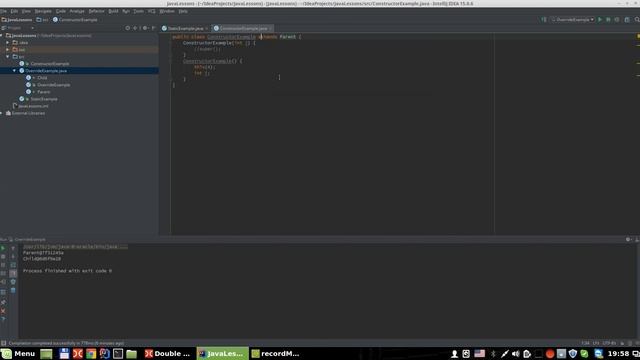Select OverrideExample class under OverrideExample.java

[53, 85]
